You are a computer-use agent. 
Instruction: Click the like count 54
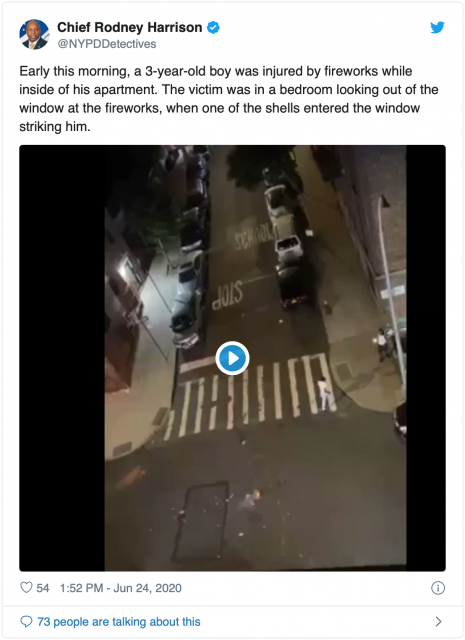(x=42, y=588)
